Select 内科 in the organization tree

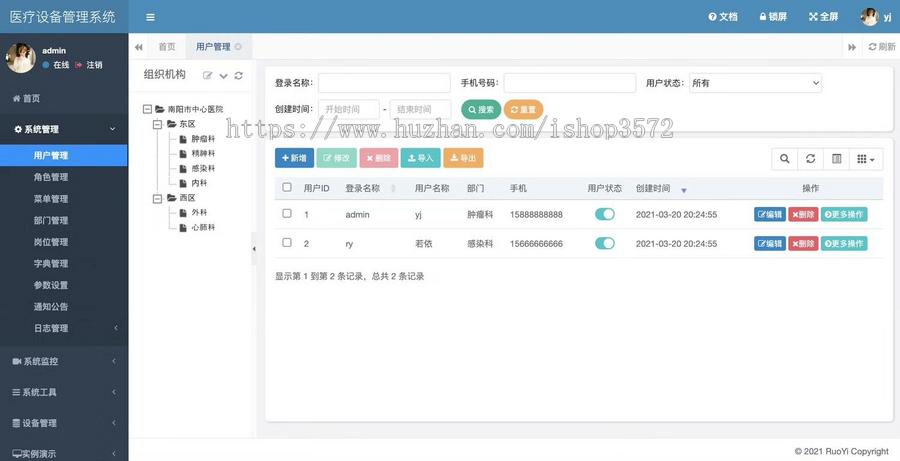click(199, 183)
